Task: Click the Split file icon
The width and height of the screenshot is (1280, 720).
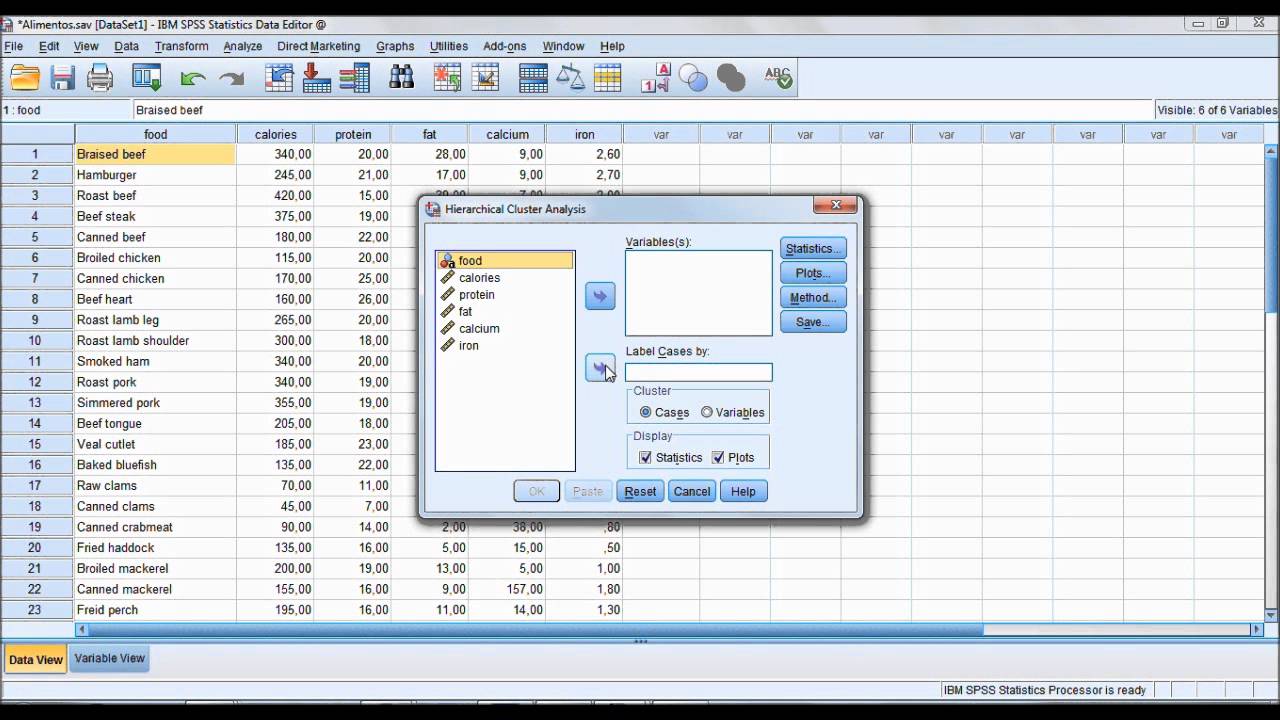Action: (533, 77)
